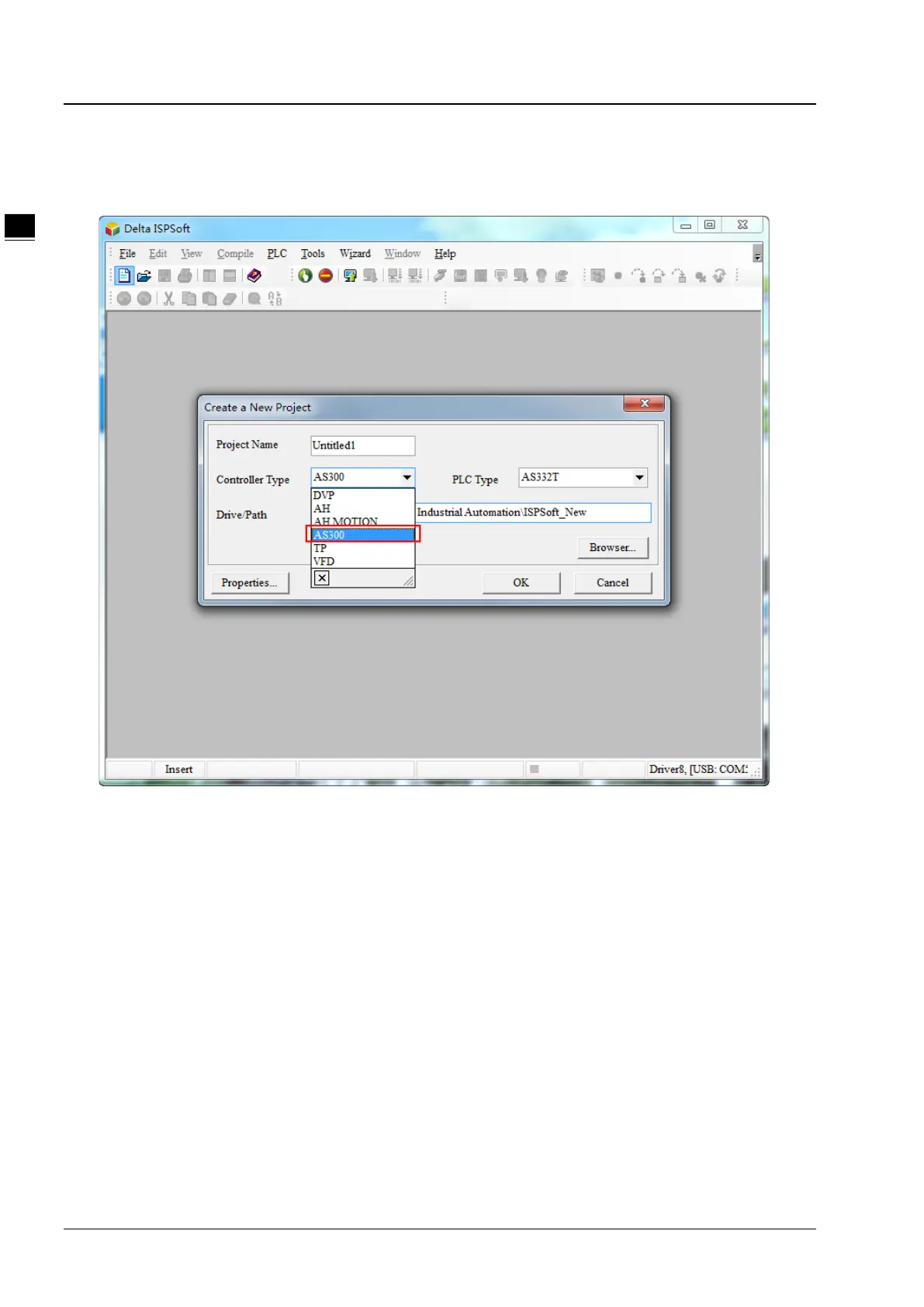Open the View menu
924x1307 pixels.
pos(192,254)
